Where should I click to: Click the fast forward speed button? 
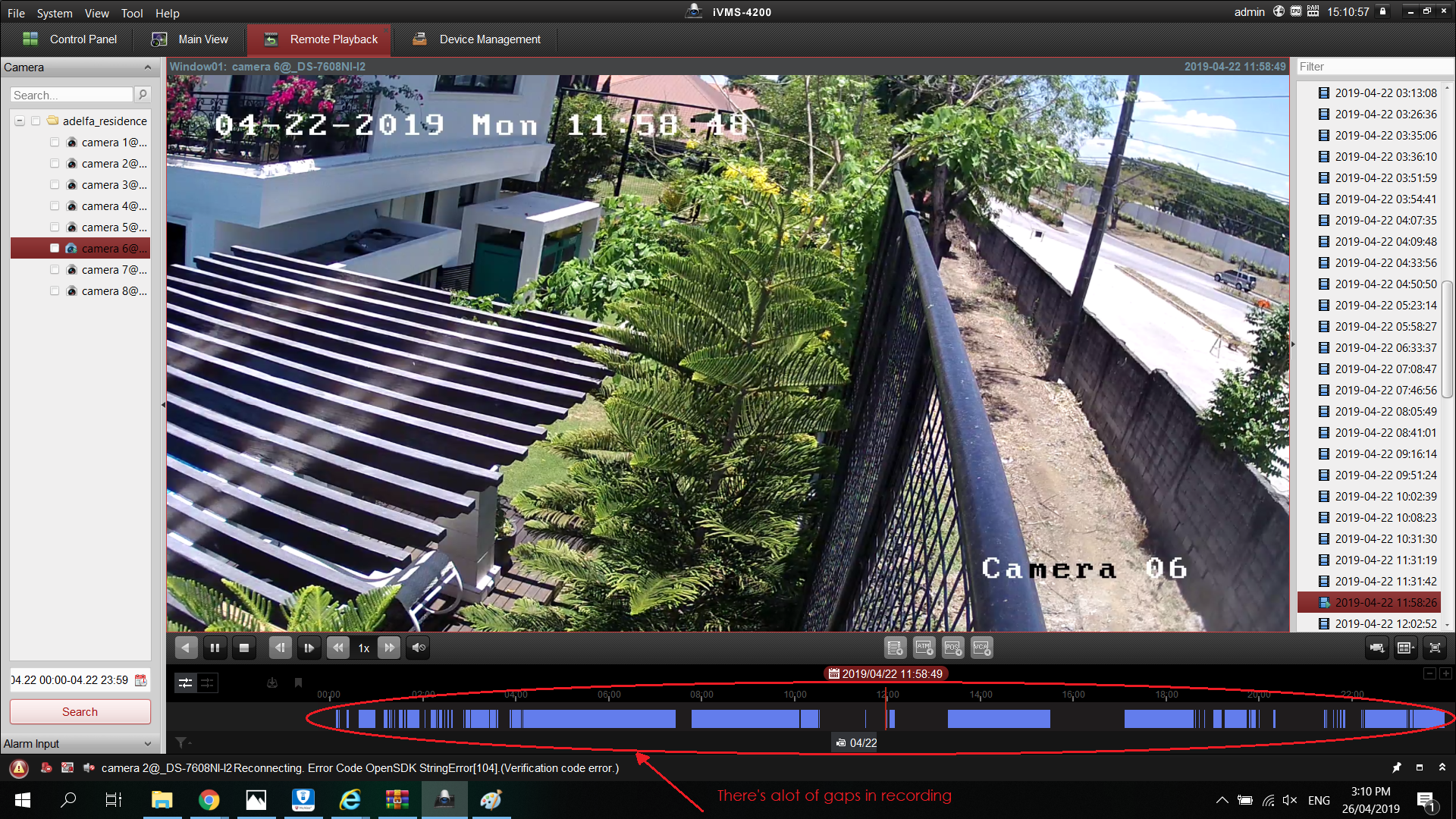[x=389, y=648]
